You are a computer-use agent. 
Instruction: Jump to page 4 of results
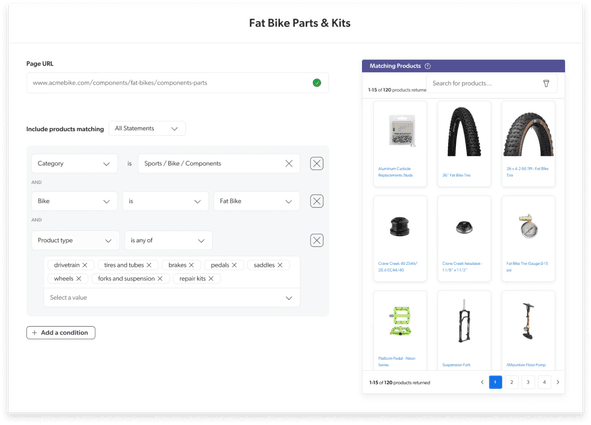544,382
